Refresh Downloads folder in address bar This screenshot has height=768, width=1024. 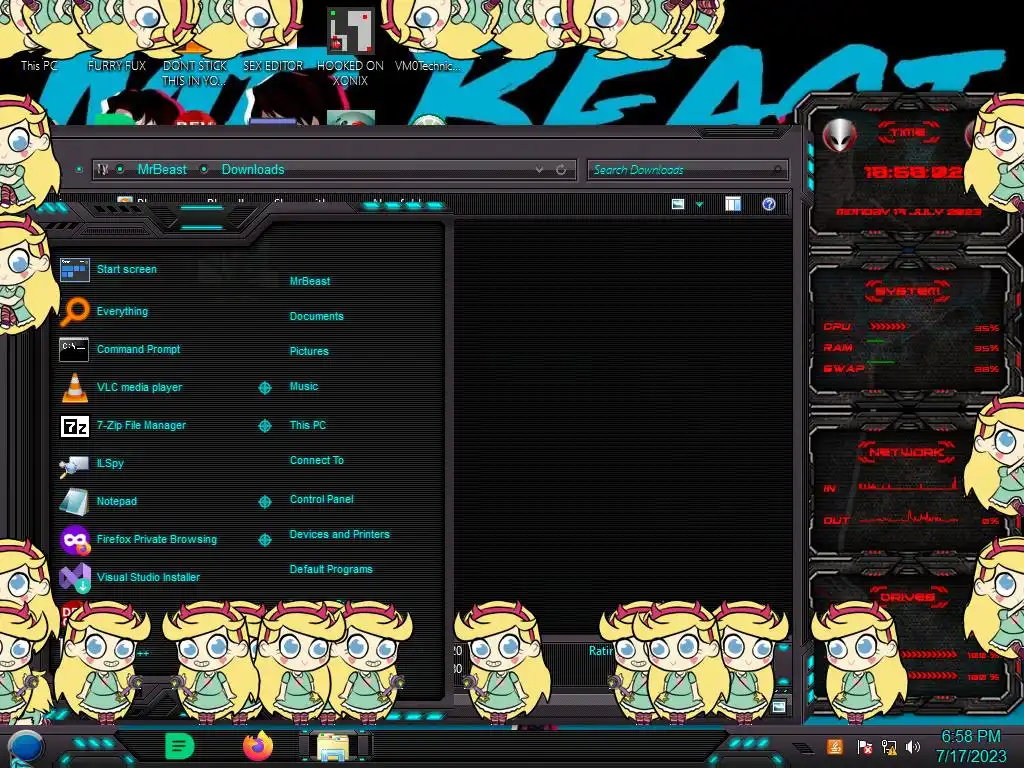[x=561, y=170]
